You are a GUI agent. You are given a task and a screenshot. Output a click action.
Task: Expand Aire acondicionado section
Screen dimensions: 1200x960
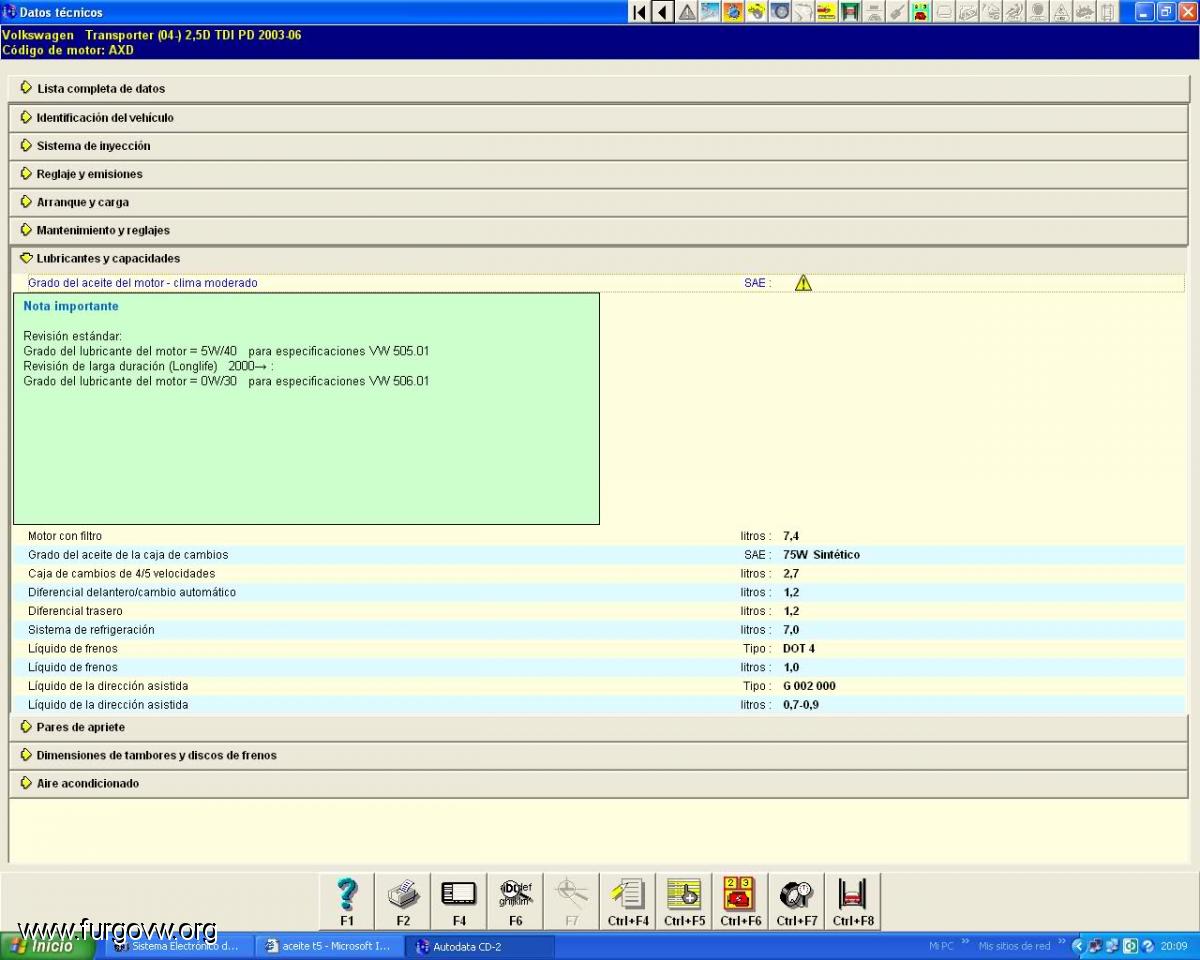click(x=599, y=783)
